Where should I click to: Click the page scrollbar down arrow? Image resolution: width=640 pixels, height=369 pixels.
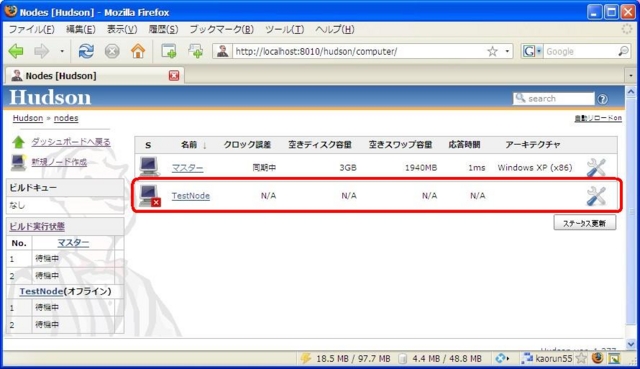pyautogui.click(x=631, y=344)
